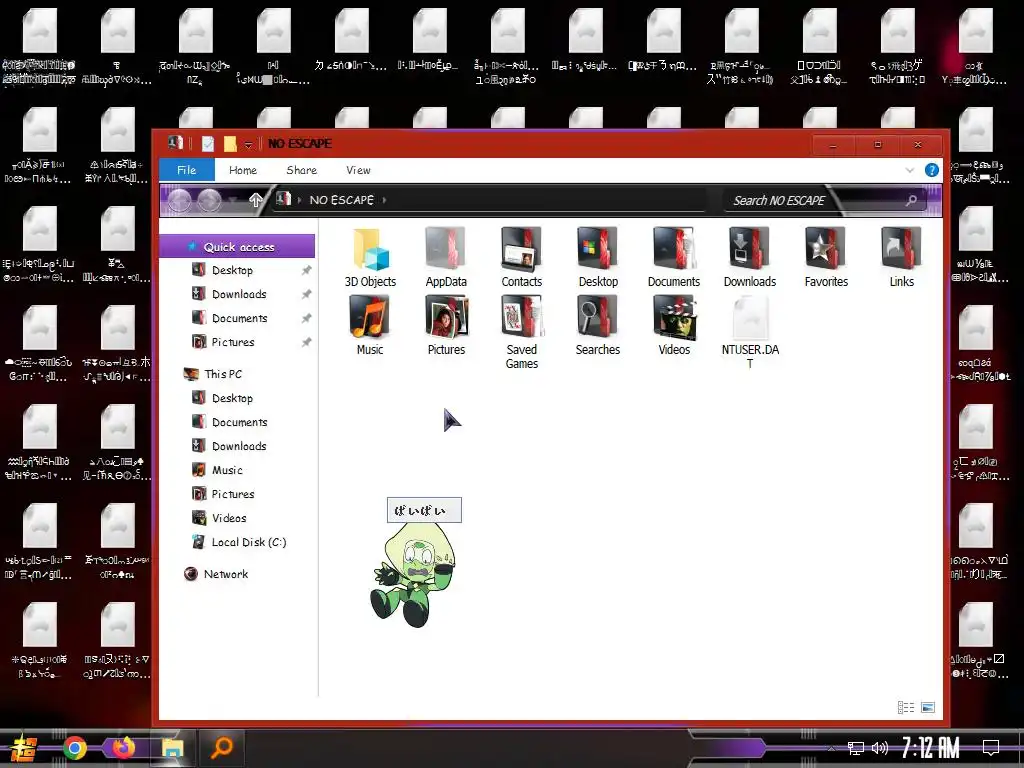Open the Downloads folder in file pane
The width and height of the screenshot is (1024, 768).
pyautogui.click(x=750, y=258)
